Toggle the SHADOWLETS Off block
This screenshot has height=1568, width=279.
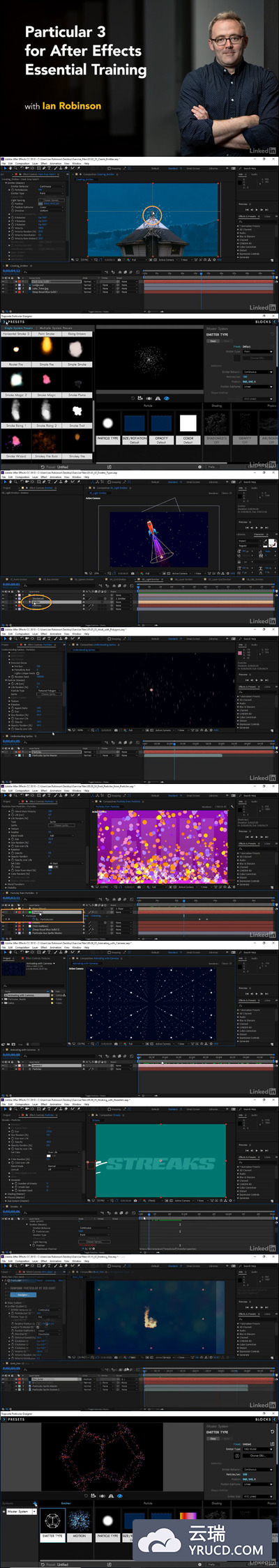click(216, 427)
